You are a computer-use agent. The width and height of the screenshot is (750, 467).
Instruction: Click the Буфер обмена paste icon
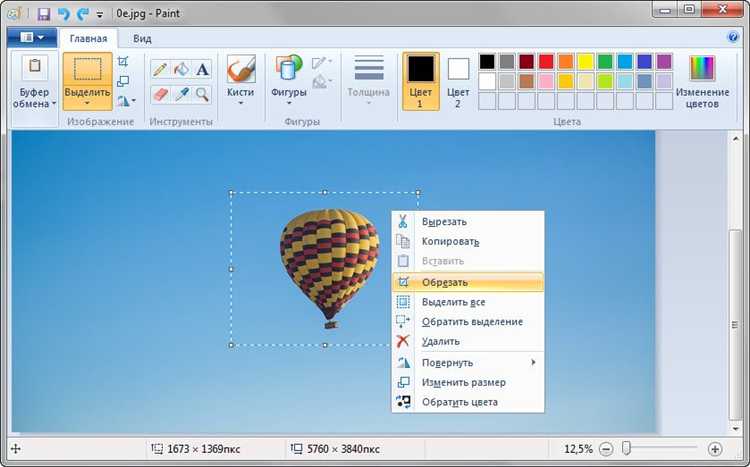point(34,67)
